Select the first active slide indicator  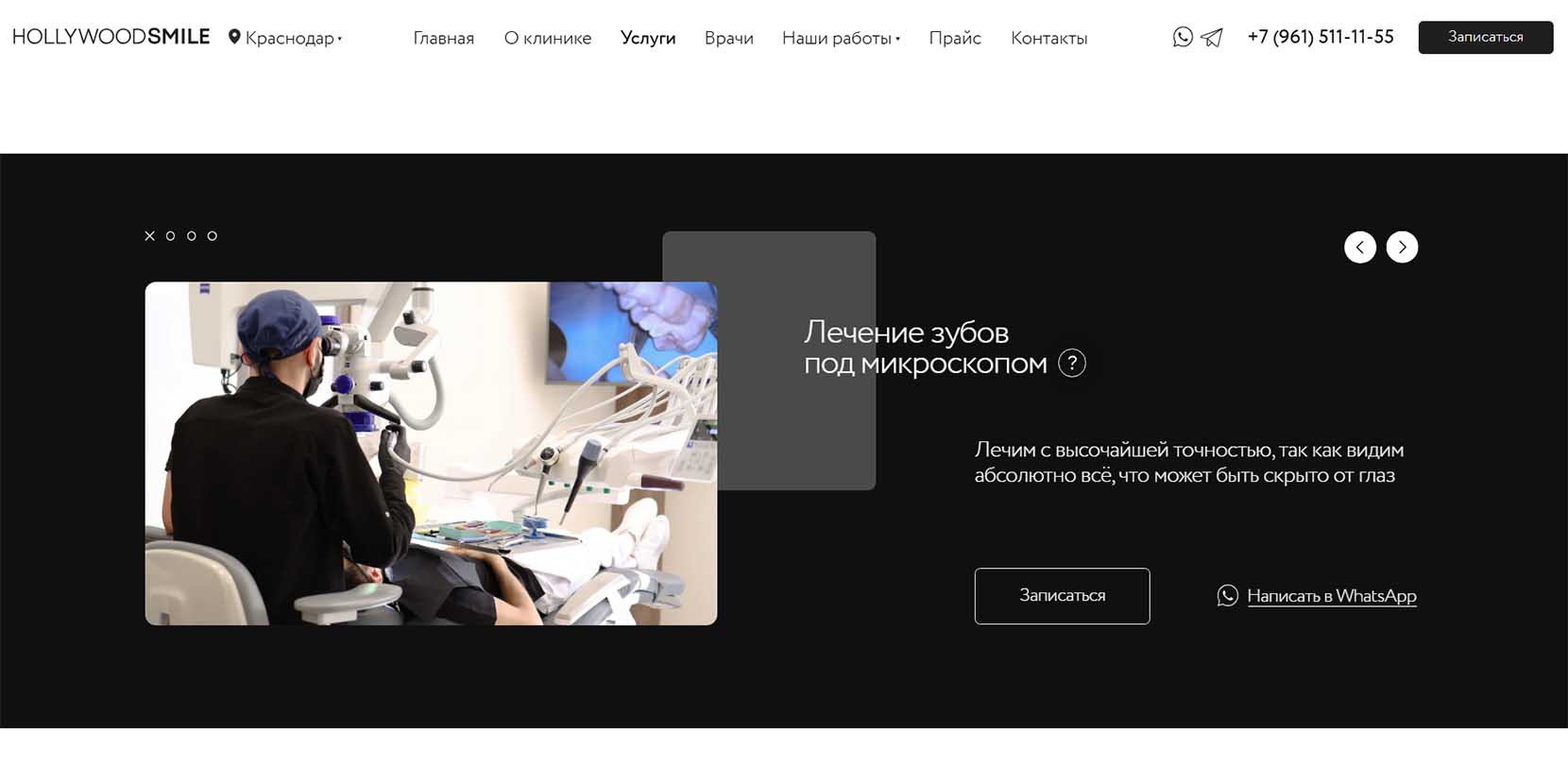pyautogui.click(x=149, y=236)
